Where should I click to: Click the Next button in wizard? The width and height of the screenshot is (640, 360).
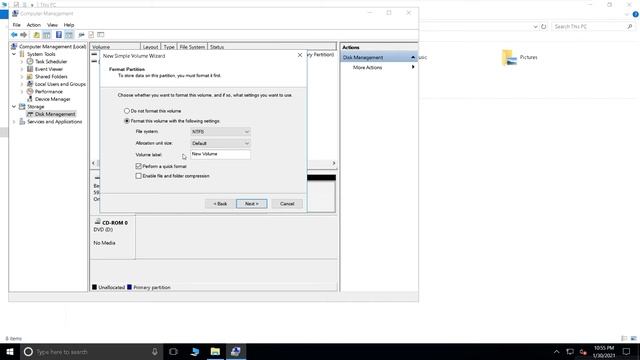[x=251, y=204]
